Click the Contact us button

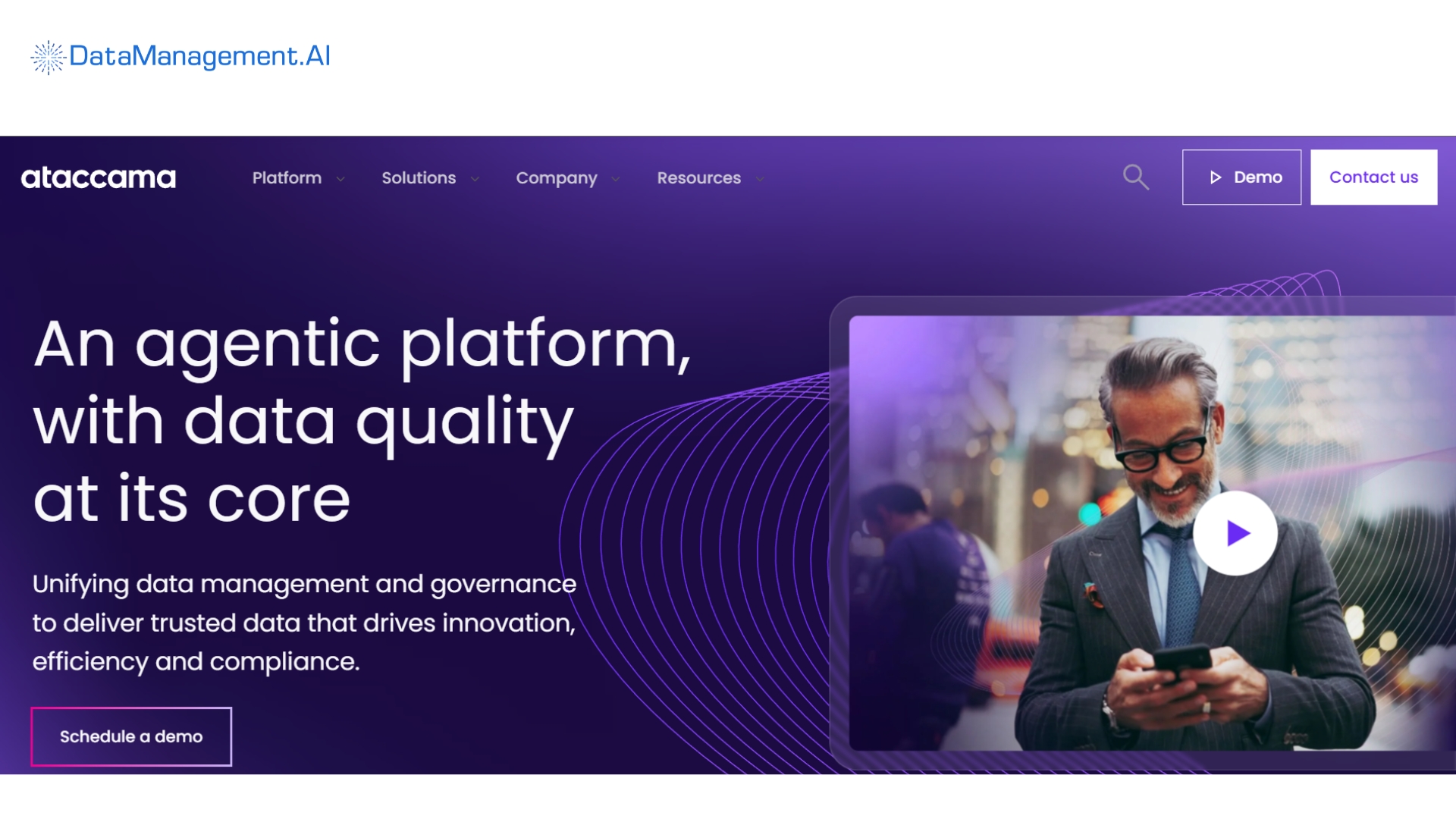(1373, 177)
